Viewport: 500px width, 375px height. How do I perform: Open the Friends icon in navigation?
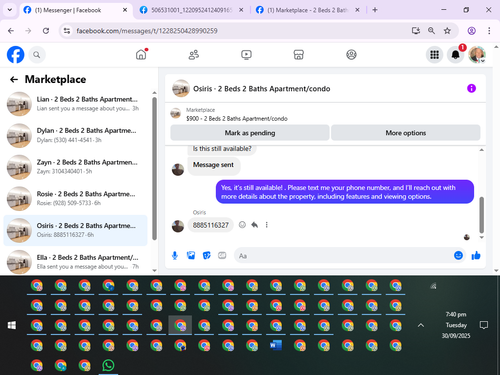pyautogui.click(x=194, y=54)
